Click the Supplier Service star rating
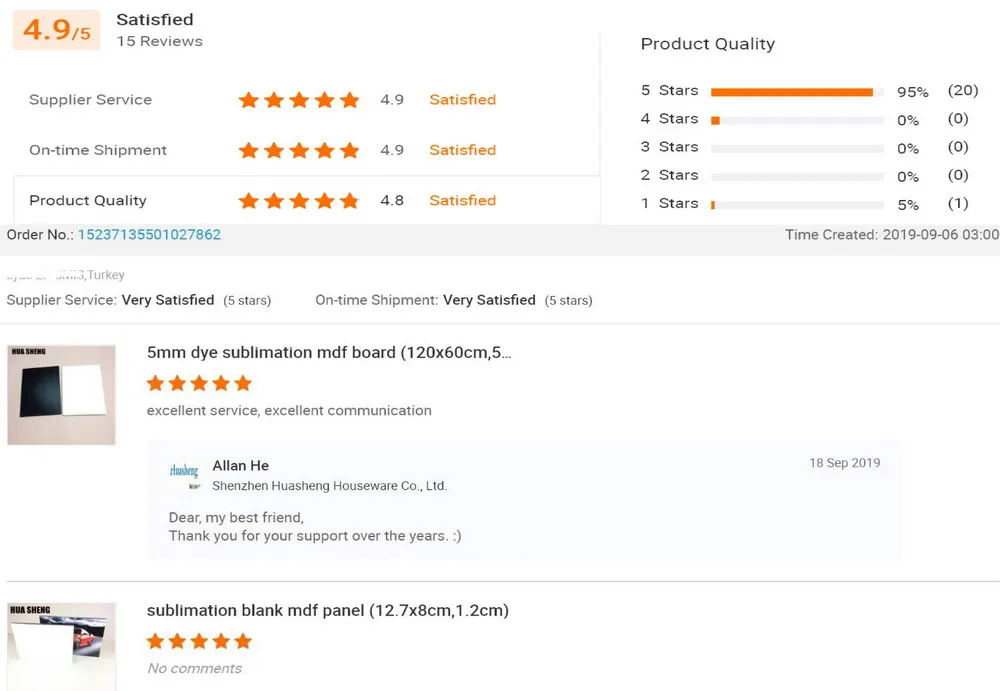Image resolution: width=1000 pixels, height=691 pixels. [x=298, y=100]
